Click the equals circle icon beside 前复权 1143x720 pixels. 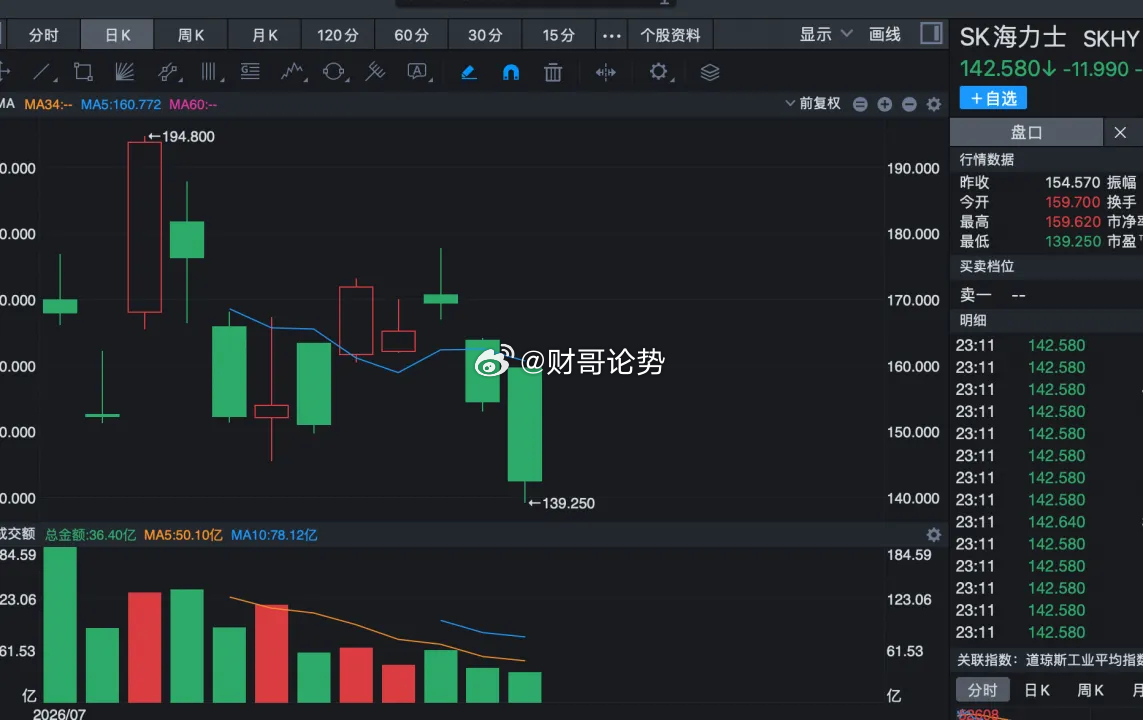(x=860, y=104)
